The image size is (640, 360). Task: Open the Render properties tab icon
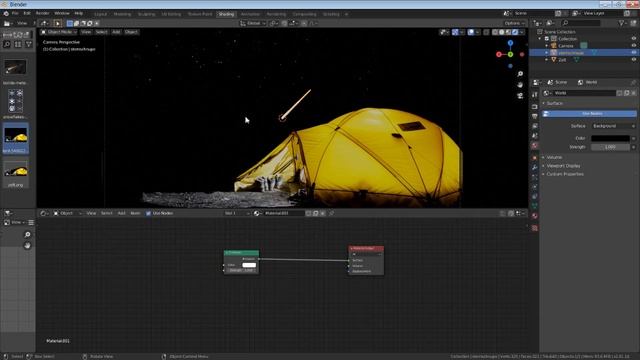(x=535, y=107)
